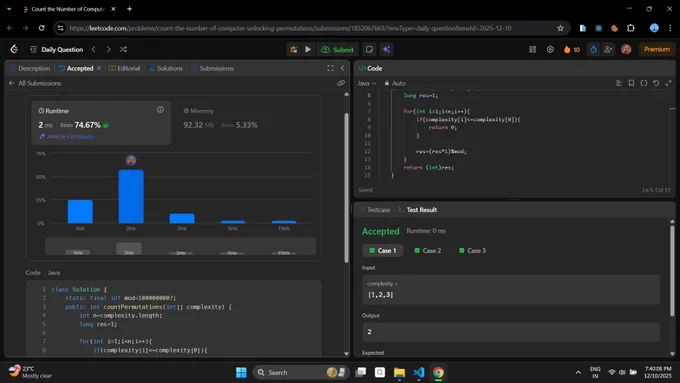680x383 pixels.
Task: Run the code with play icon
Action: (x=308, y=49)
